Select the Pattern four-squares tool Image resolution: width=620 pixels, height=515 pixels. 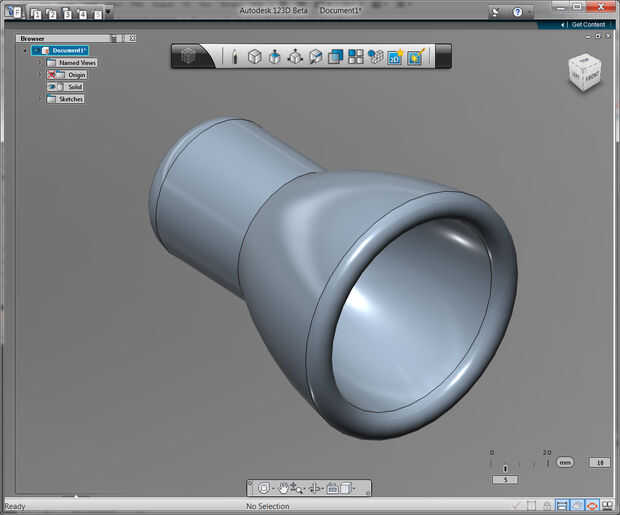(x=355, y=57)
